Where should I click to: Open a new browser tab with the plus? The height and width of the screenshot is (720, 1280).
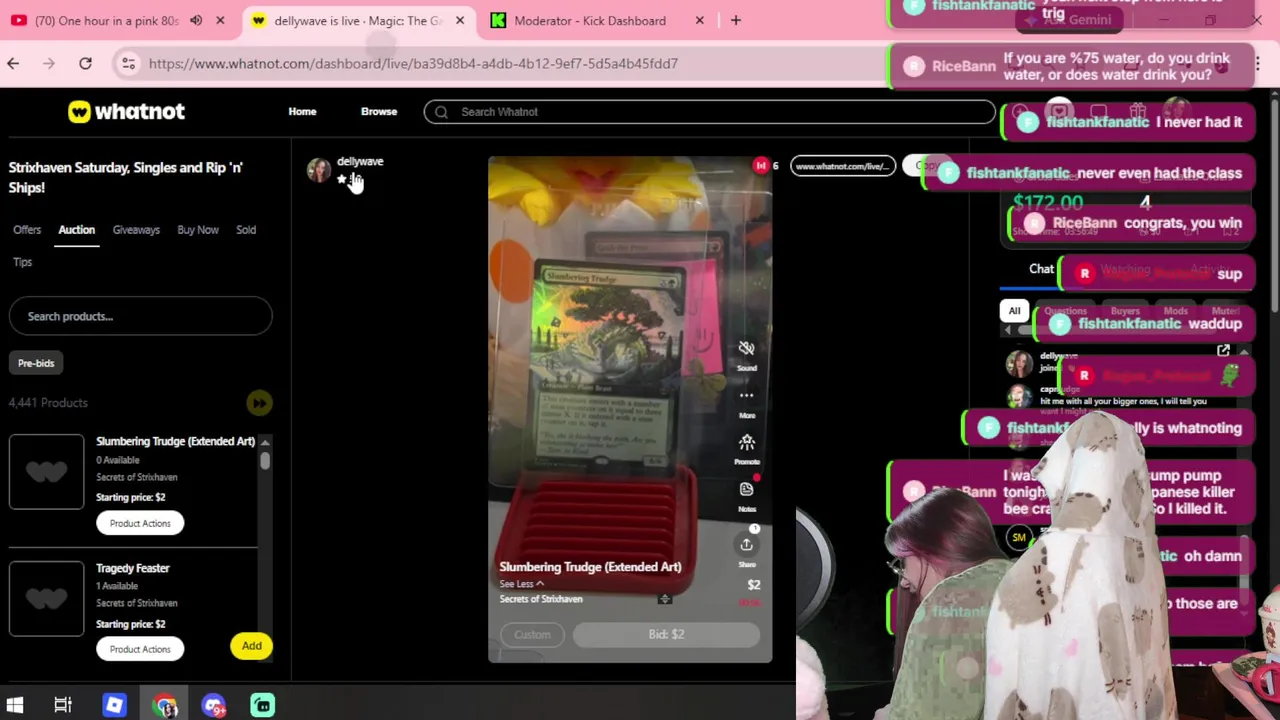[736, 20]
